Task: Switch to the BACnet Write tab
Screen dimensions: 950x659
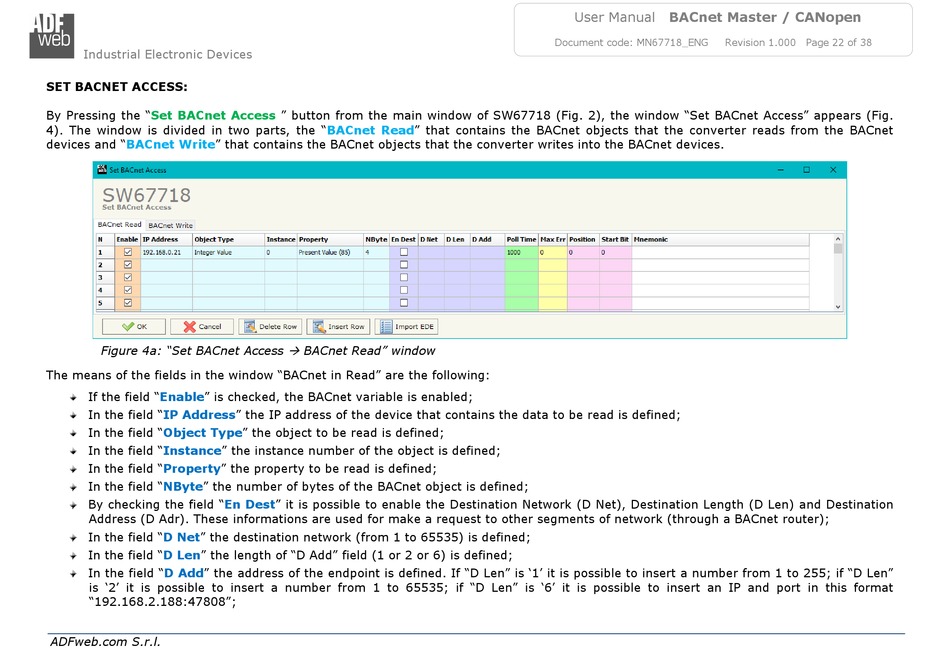Action: 170,225
